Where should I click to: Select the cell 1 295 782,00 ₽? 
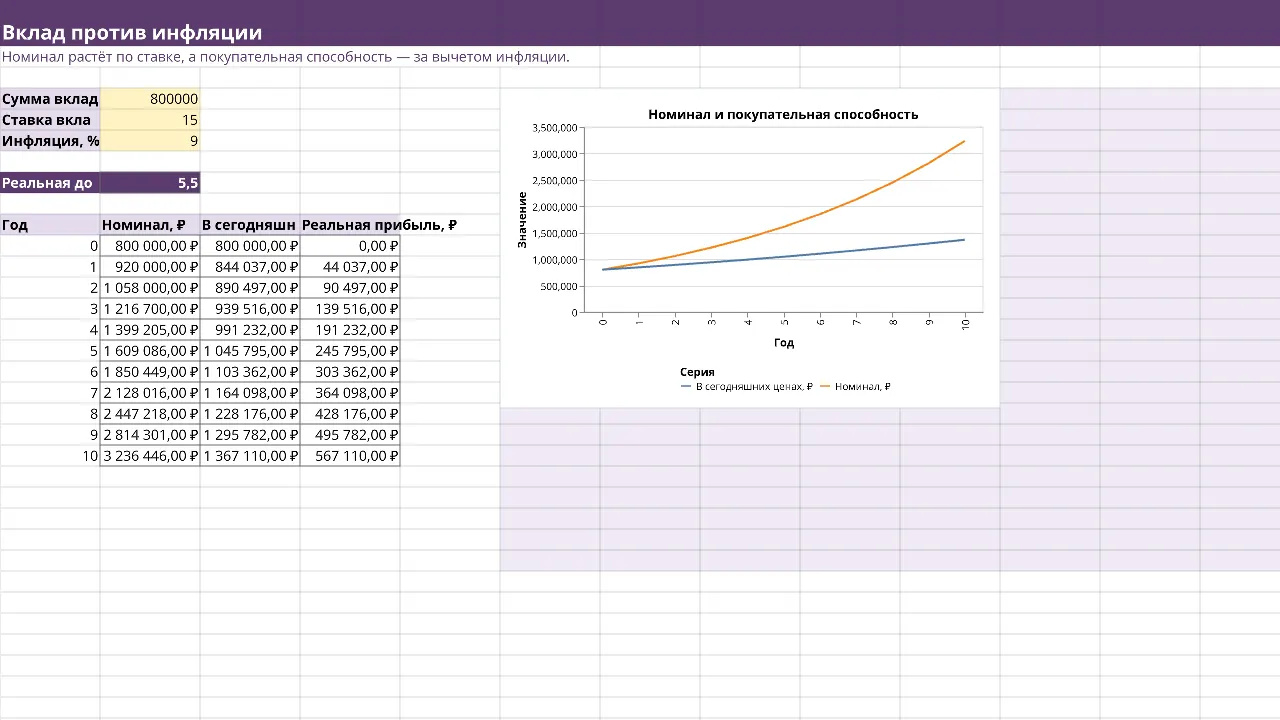pos(250,435)
